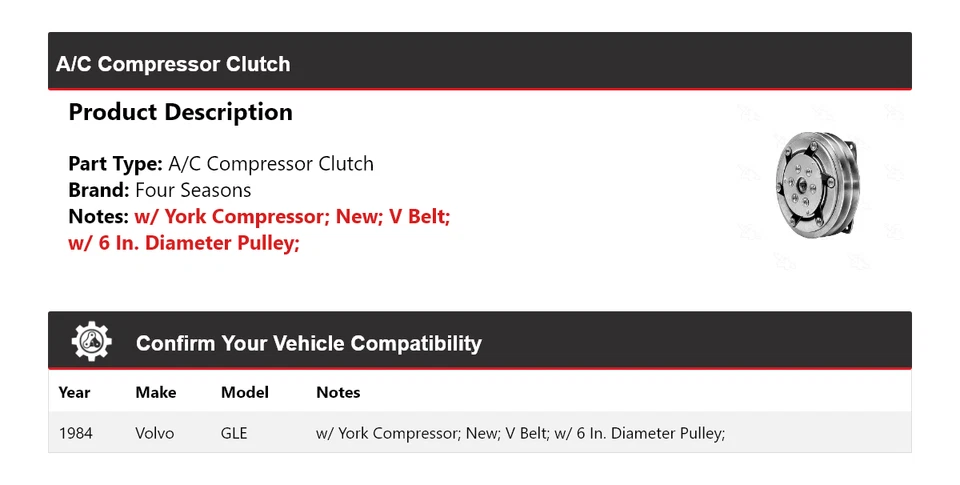Click the A/C Compressor Clutch title bar
The width and height of the screenshot is (960, 485).
173,64
